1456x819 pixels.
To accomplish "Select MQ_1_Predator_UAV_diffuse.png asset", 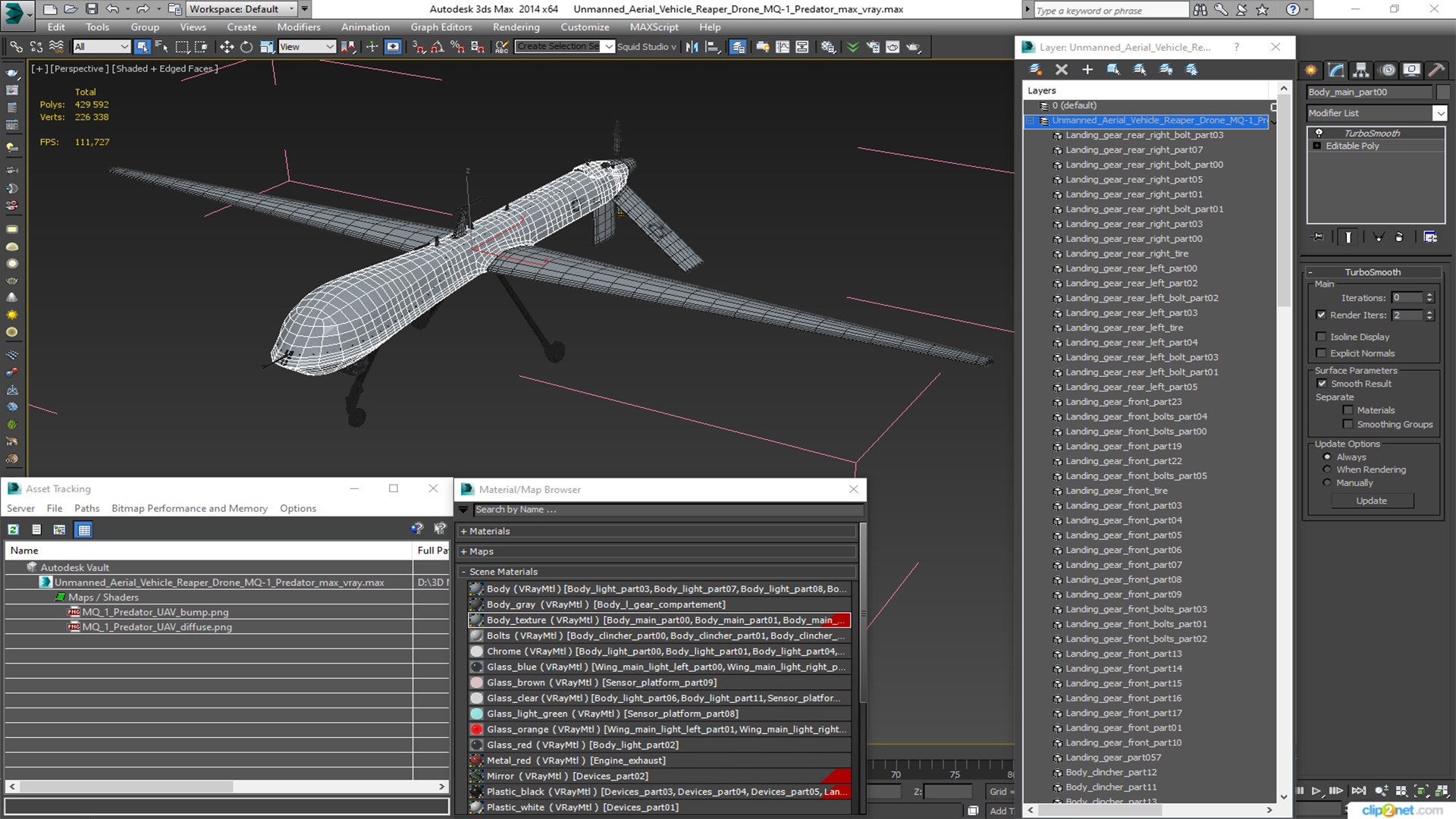I will point(157,627).
